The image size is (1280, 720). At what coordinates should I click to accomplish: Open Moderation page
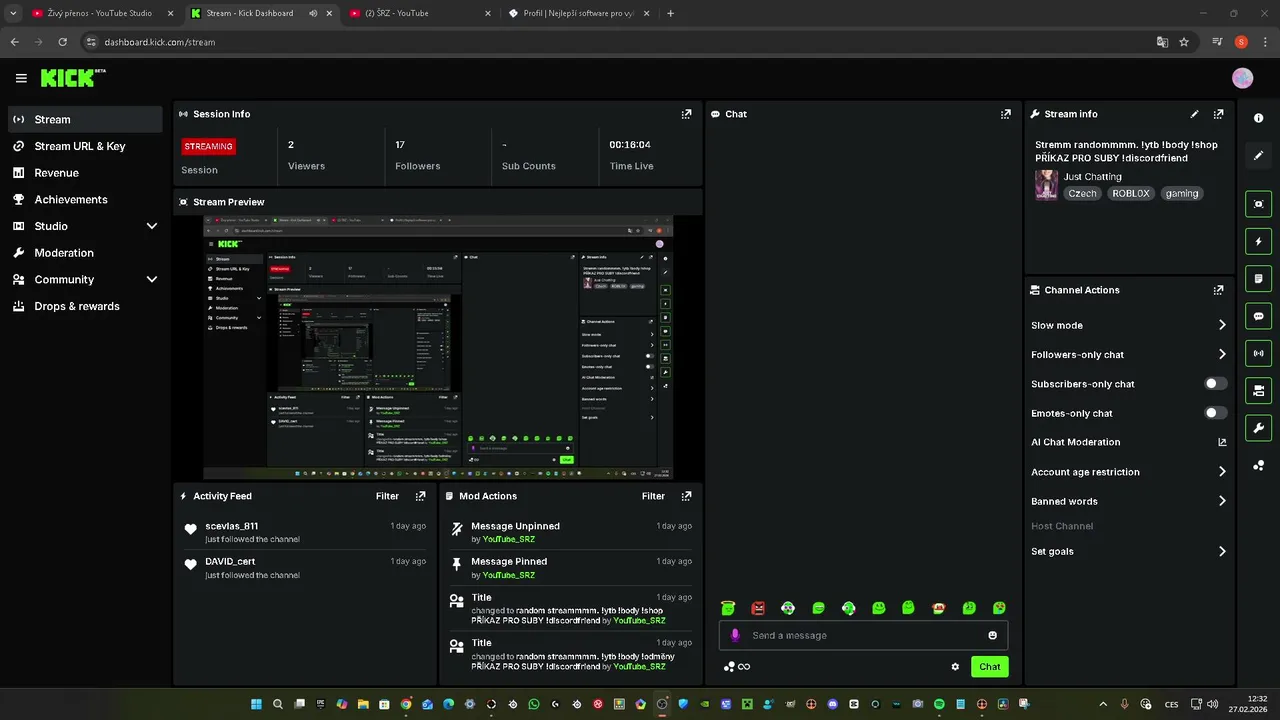tap(85, 253)
